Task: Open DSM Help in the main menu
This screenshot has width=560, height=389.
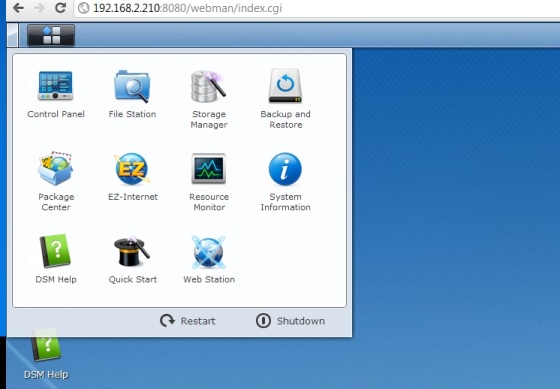Action: (x=56, y=259)
